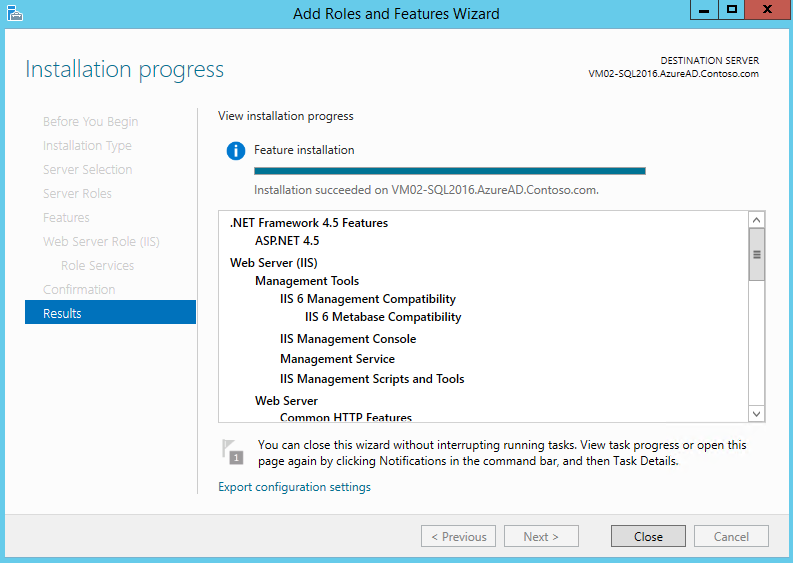The height and width of the screenshot is (563, 793).
Task: Select the Confirmation step in sidebar
Action: (x=79, y=289)
